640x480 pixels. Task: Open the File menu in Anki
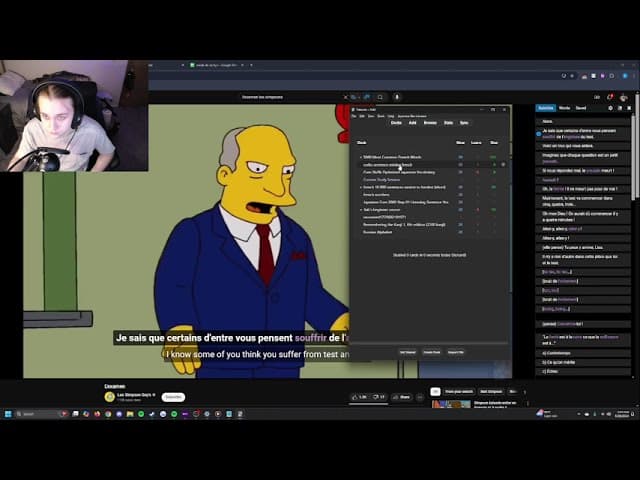click(354, 116)
